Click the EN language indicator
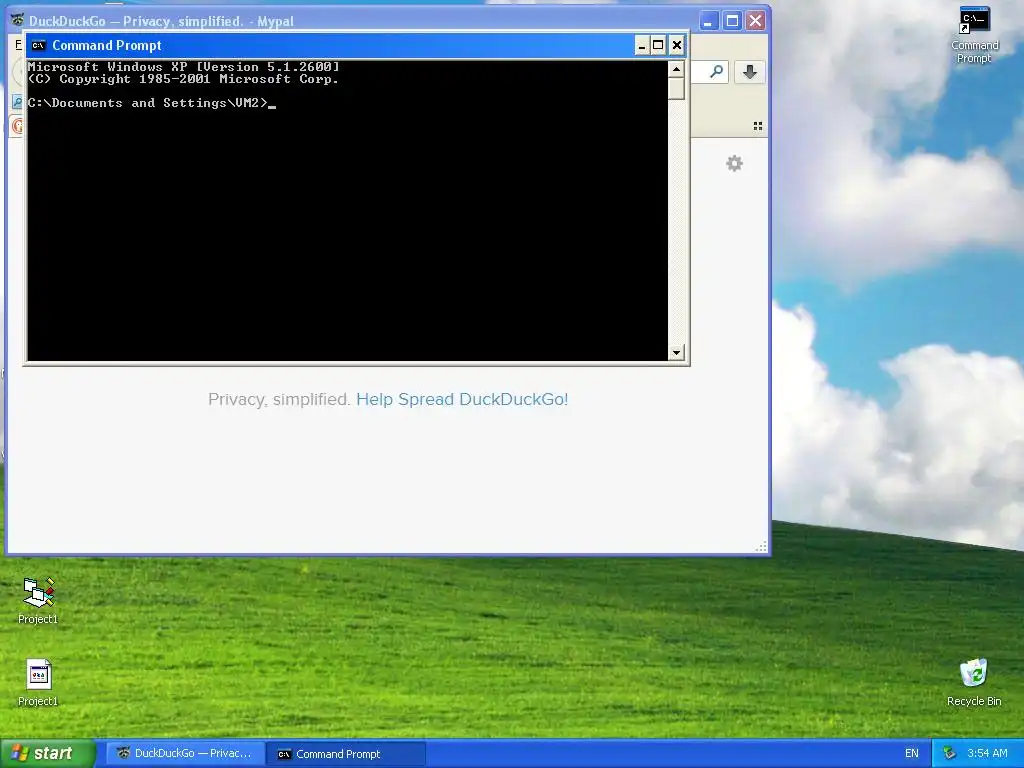This screenshot has width=1024, height=768. 912,754
